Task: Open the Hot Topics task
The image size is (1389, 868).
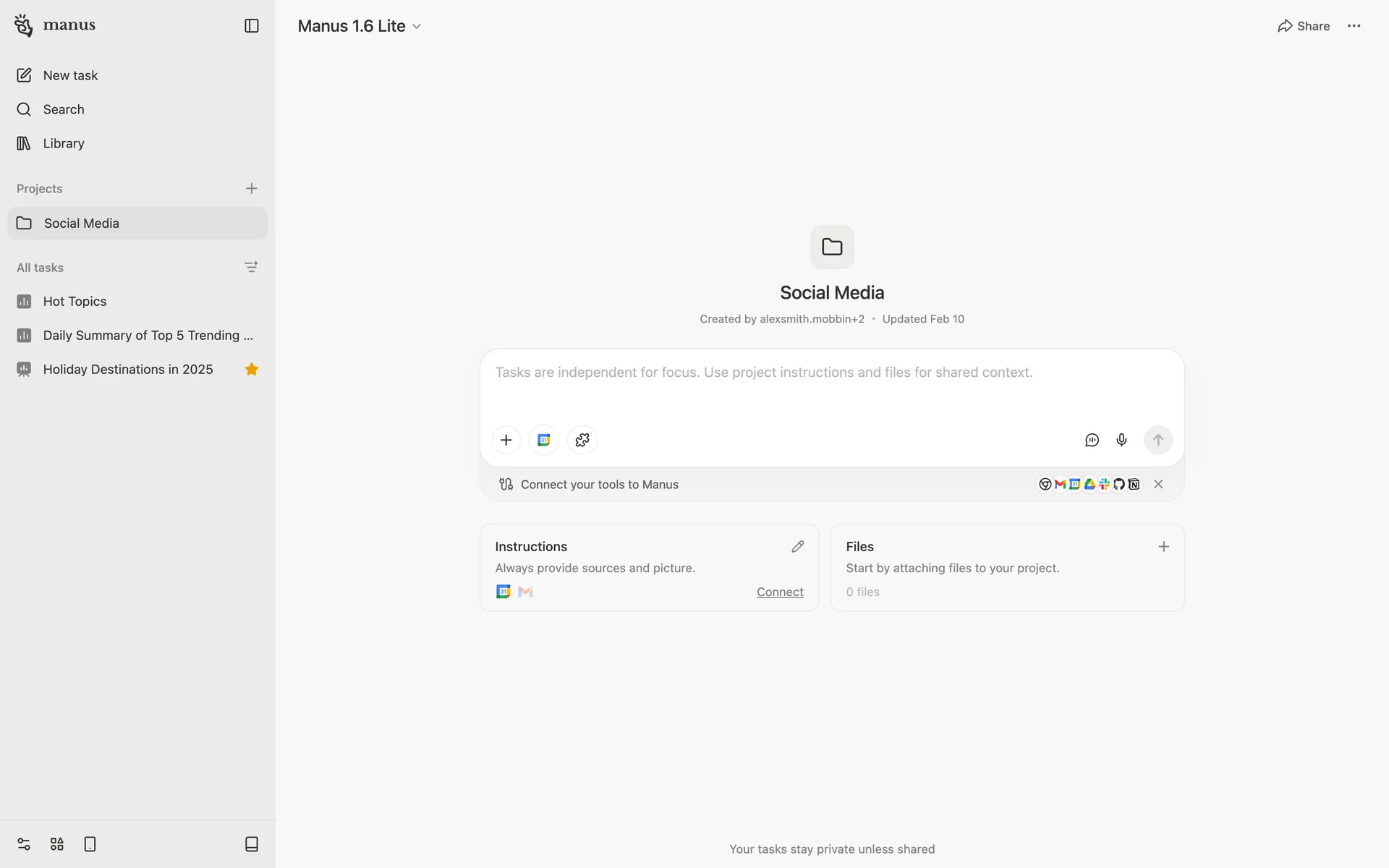Action: (75, 302)
